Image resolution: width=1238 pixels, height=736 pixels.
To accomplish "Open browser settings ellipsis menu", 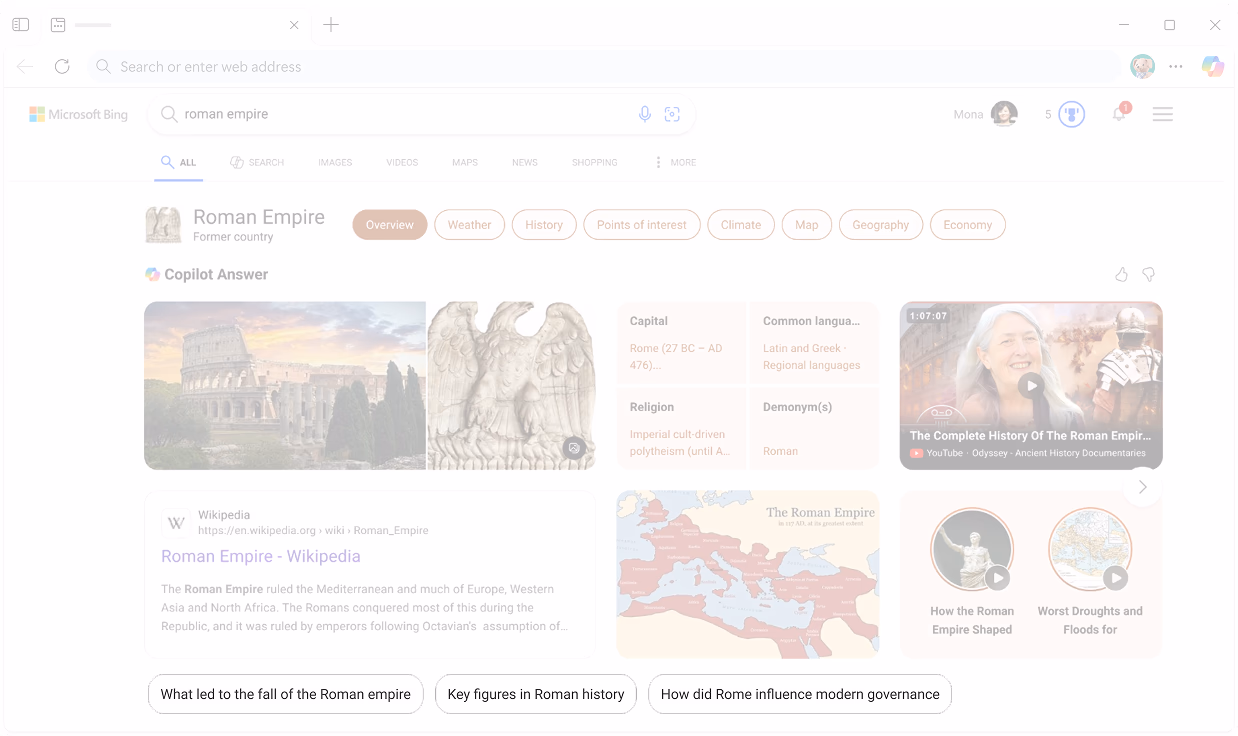I will tap(1176, 67).
